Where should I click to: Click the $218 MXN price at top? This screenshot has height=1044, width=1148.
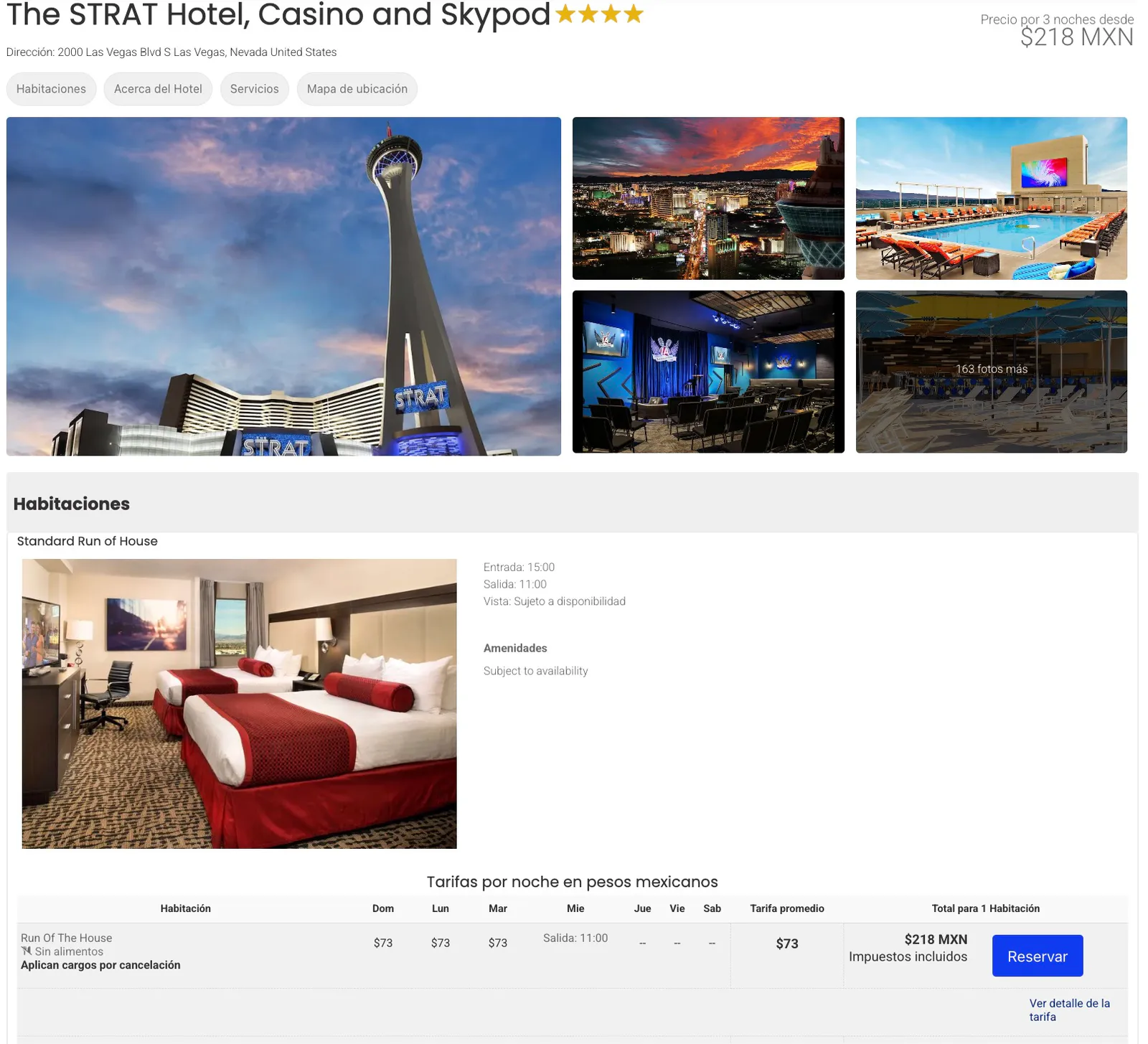coord(1077,37)
